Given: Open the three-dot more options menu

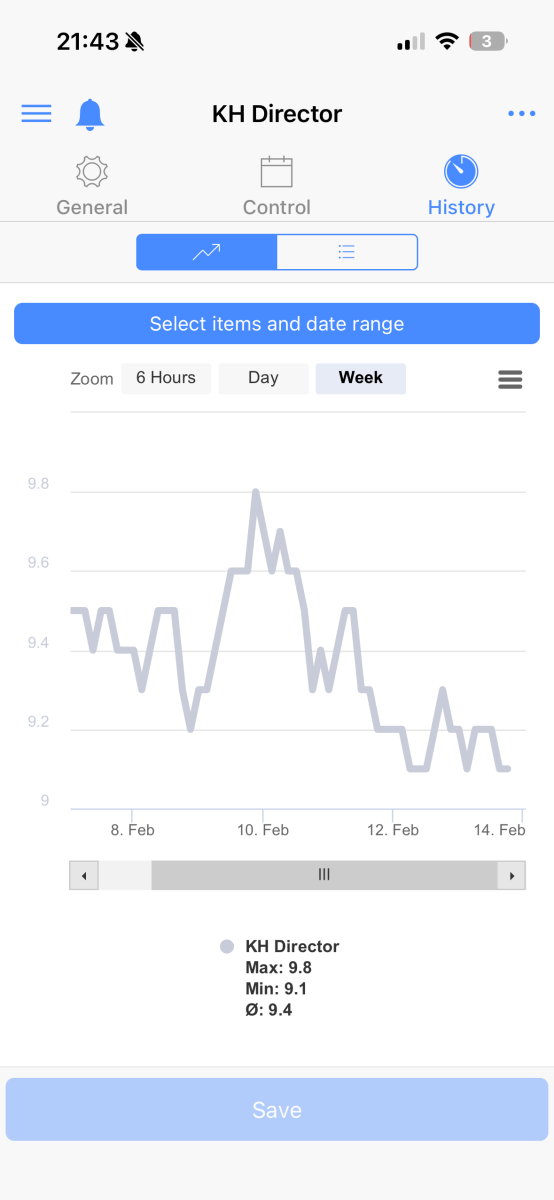Looking at the screenshot, I should point(521,114).
